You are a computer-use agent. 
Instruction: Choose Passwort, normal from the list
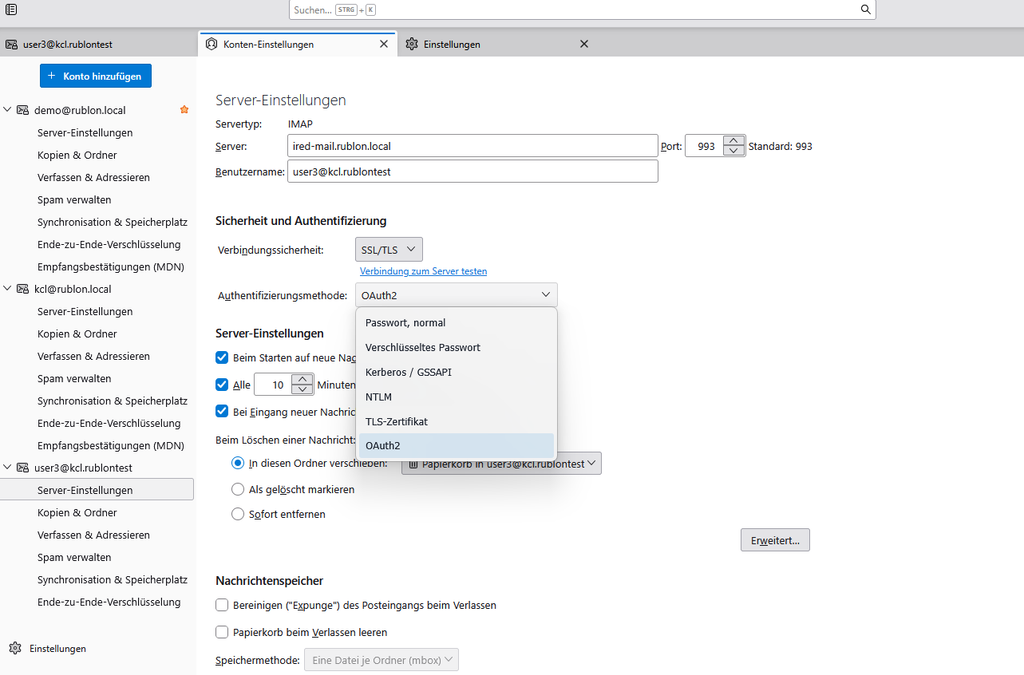click(x=456, y=322)
